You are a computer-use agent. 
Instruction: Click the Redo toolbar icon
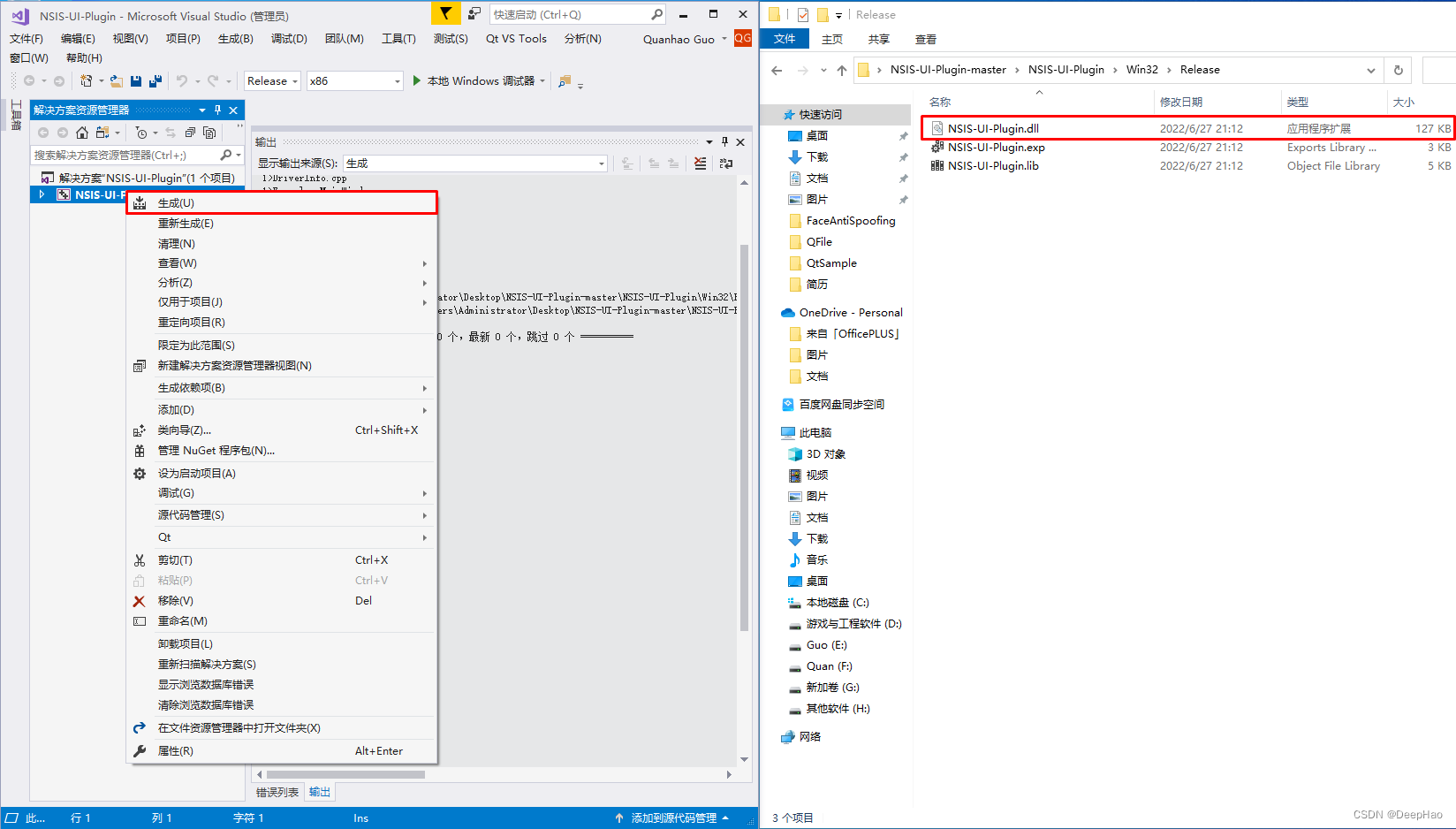point(213,80)
